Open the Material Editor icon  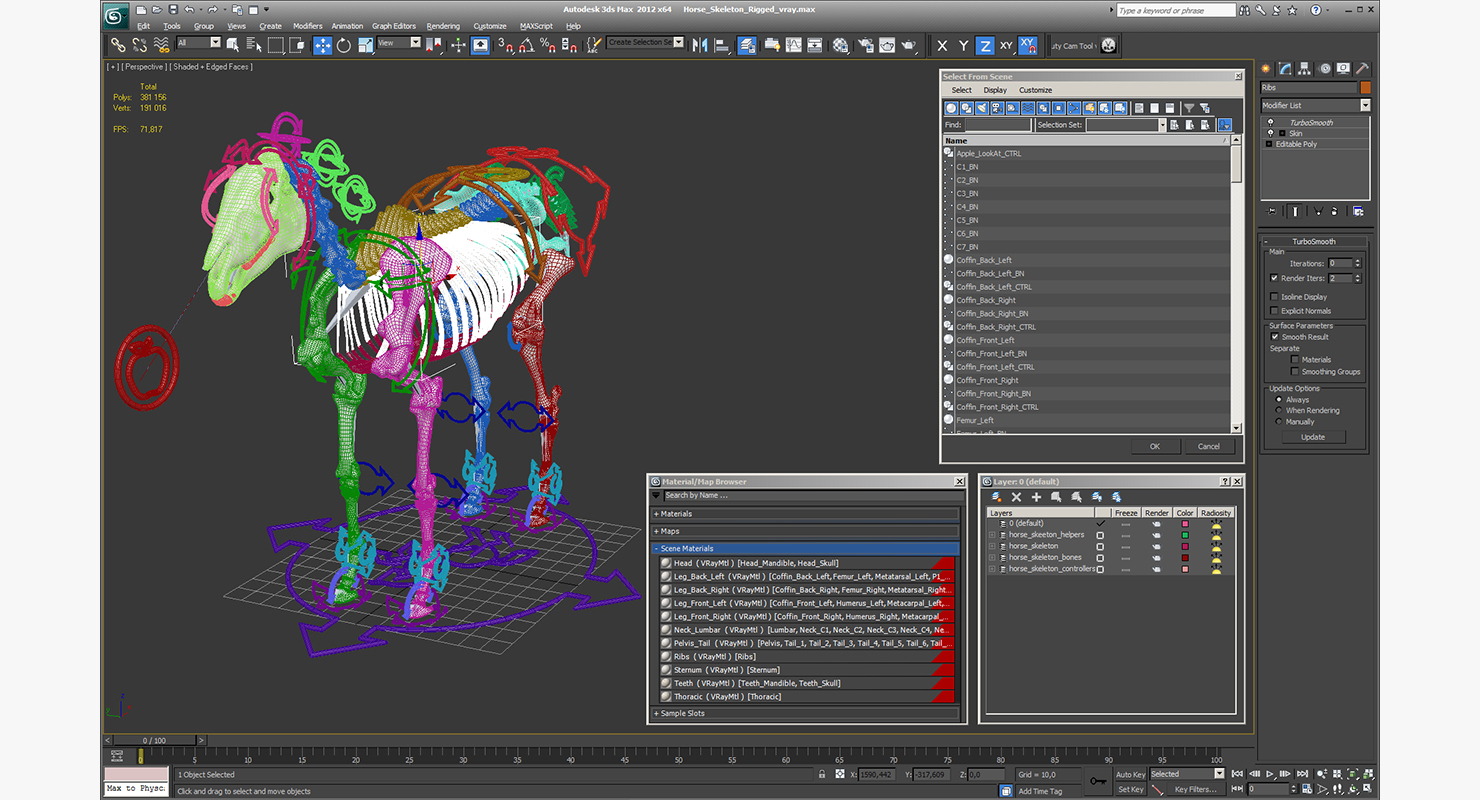[x=840, y=45]
